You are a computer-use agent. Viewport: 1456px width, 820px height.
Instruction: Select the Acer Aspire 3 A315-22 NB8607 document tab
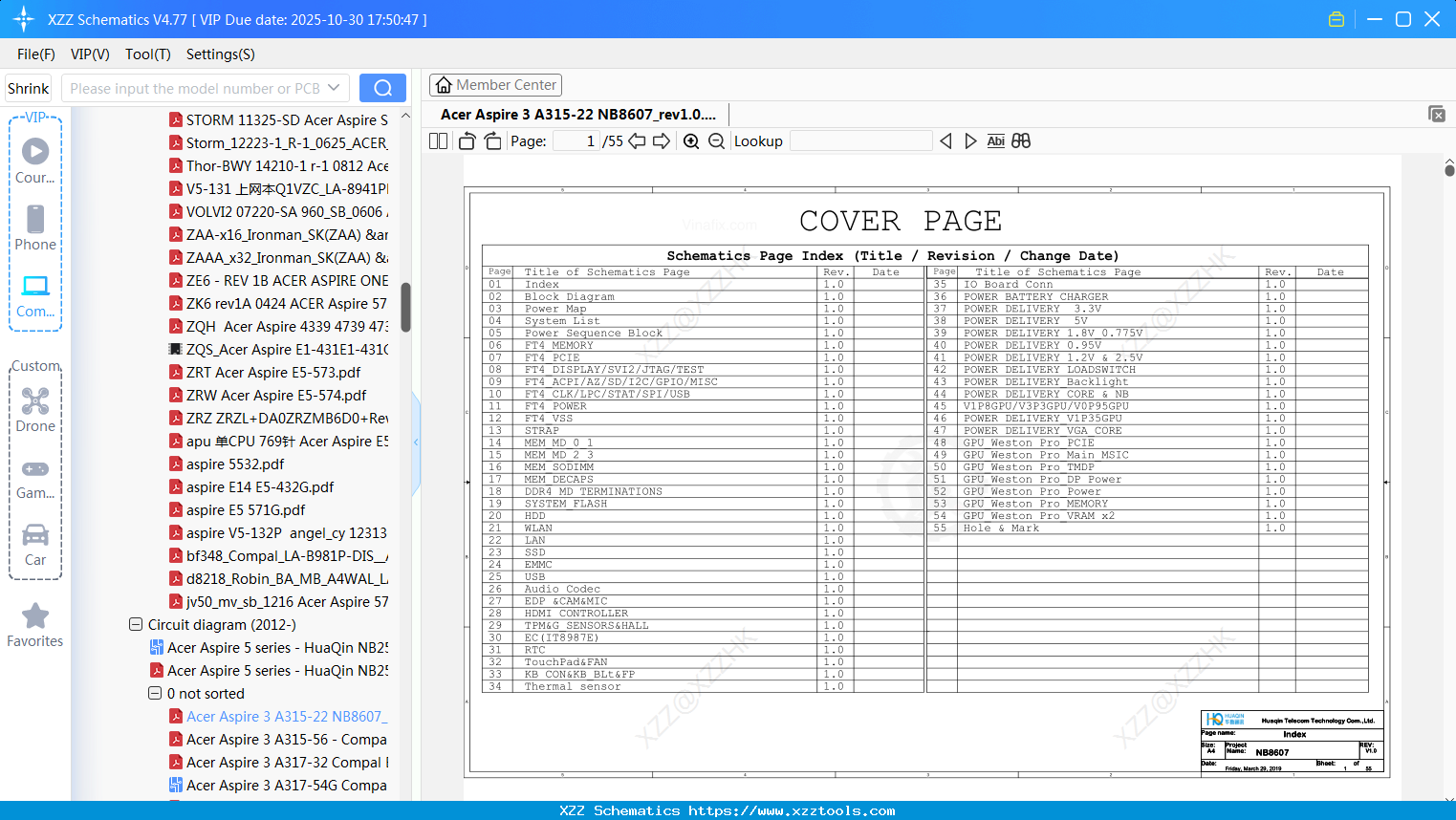(578, 115)
